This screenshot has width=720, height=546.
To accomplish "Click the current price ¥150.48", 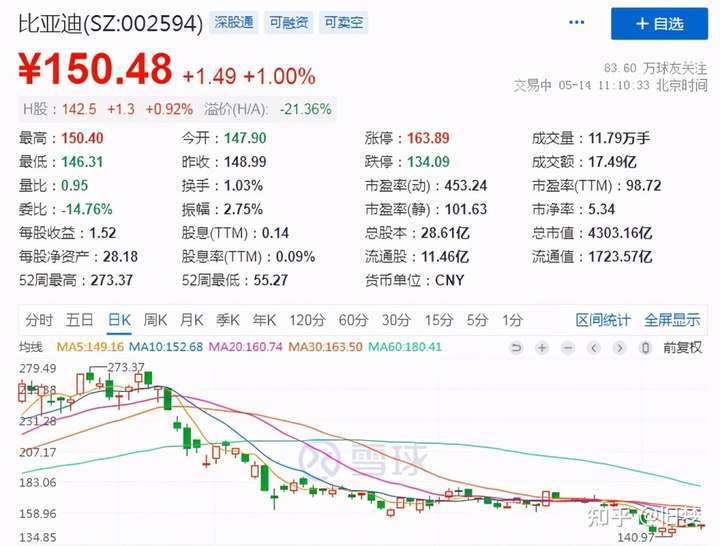I will pyautogui.click(x=96, y=69).
